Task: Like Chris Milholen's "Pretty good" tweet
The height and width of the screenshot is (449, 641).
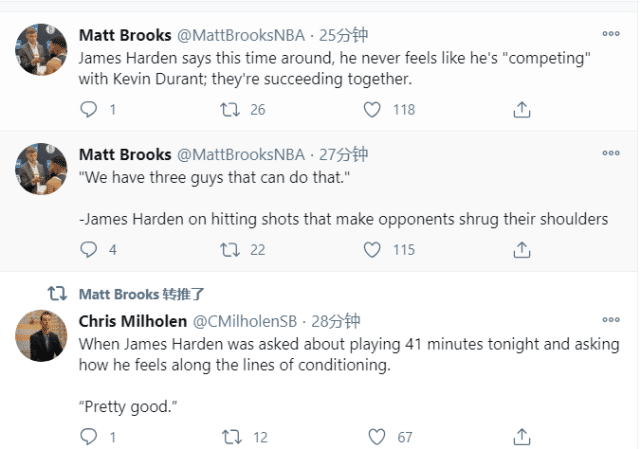Action: coord(376,436)
